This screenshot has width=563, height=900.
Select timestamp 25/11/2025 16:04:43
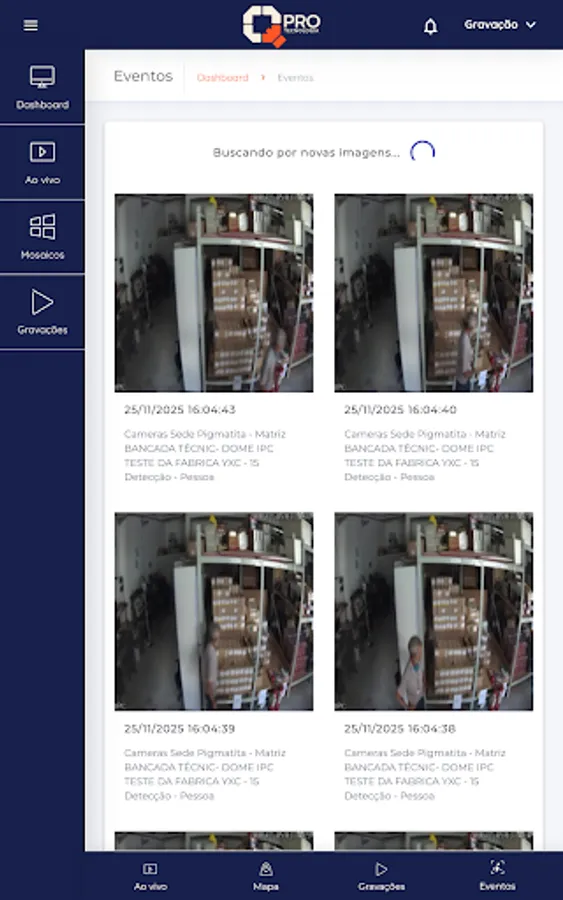pyautogui.click(x=180, y=409)
